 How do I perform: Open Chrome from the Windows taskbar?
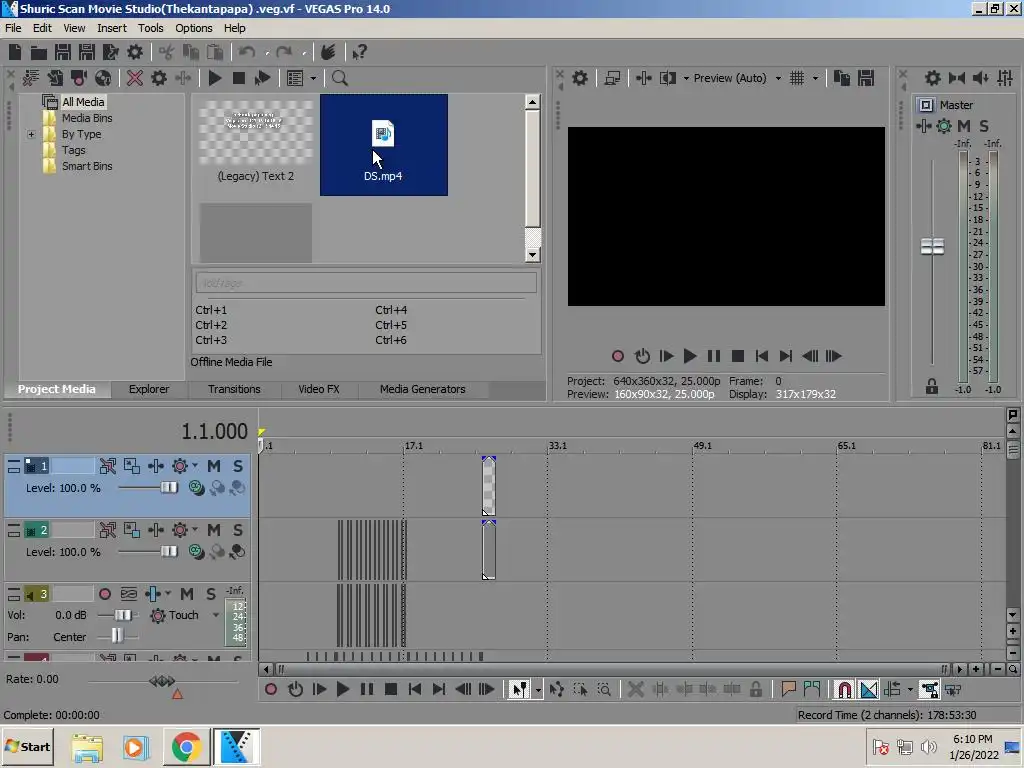[x=186, y=747]
